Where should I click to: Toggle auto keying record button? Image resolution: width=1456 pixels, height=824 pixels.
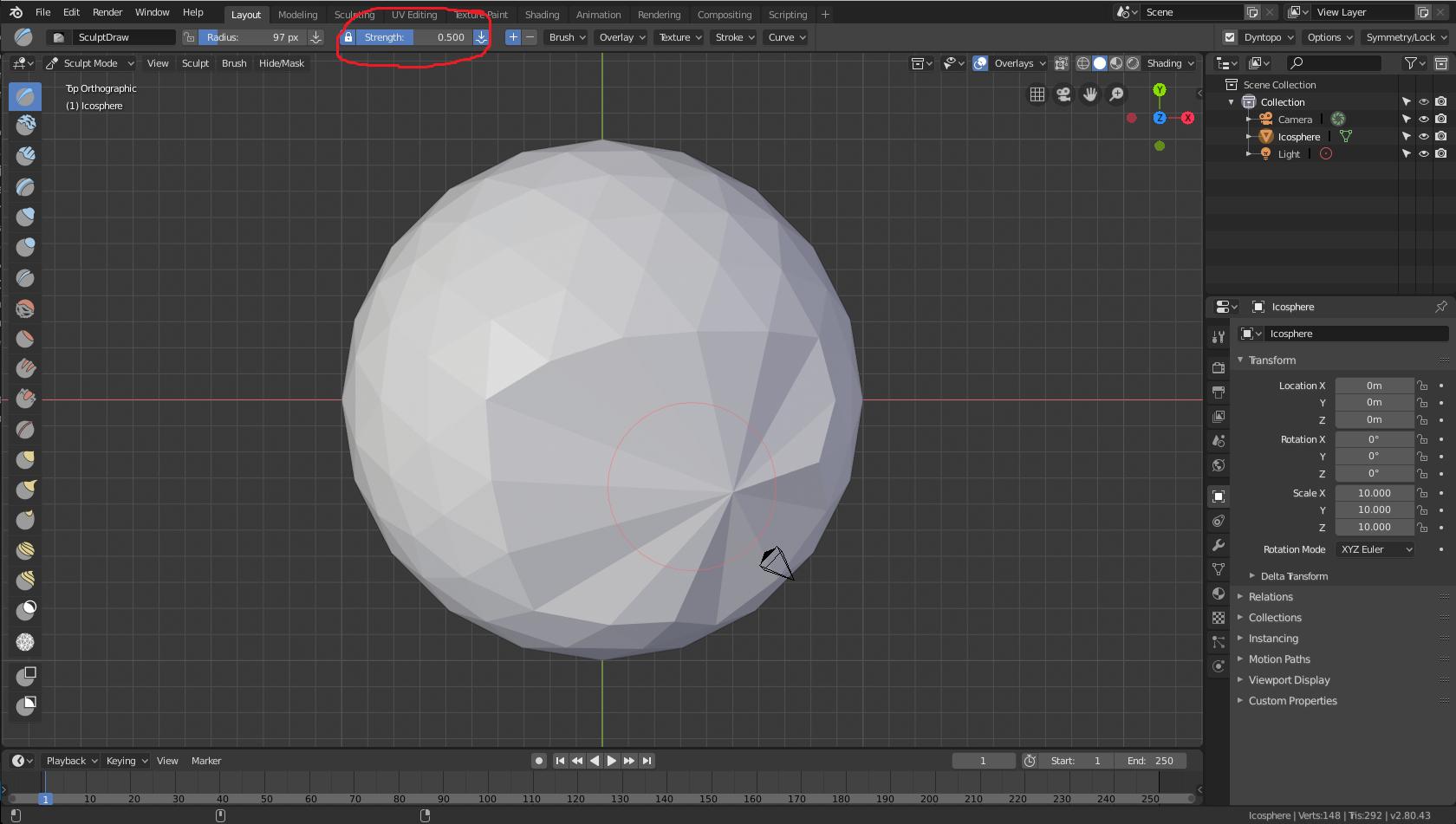coord(539,761)
